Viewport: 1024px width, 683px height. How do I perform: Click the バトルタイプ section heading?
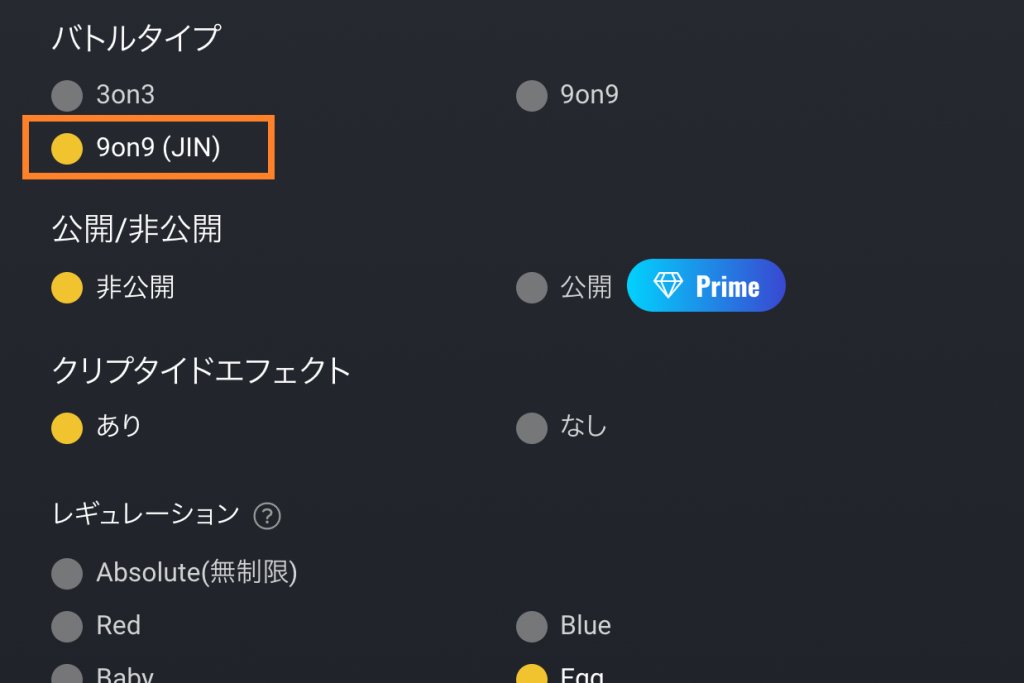pos(136,39)
